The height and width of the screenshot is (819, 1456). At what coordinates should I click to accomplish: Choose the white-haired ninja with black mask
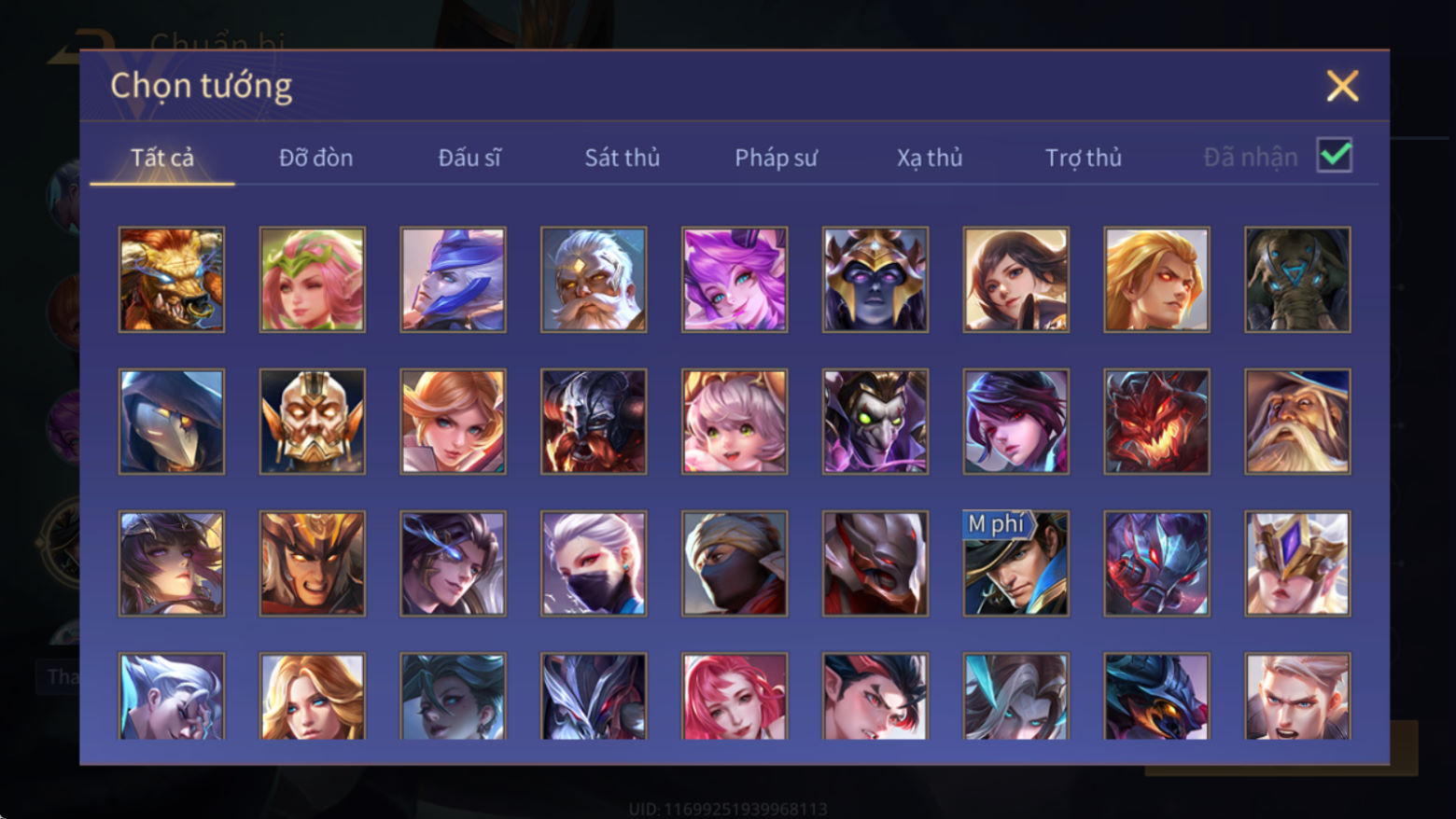click(594, 563)
